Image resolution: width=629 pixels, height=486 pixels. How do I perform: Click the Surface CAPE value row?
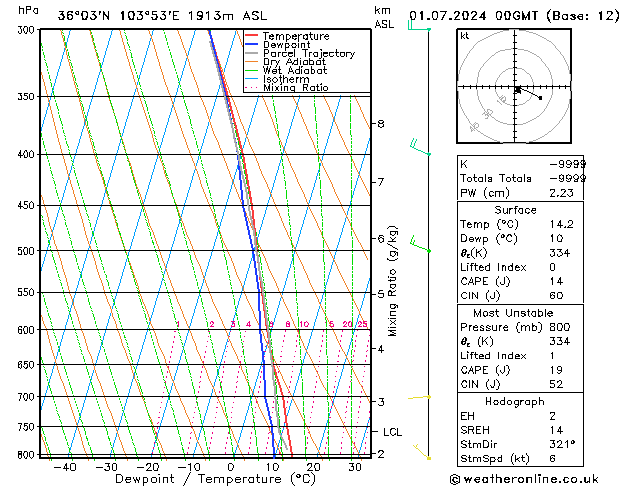click(520, 281)
